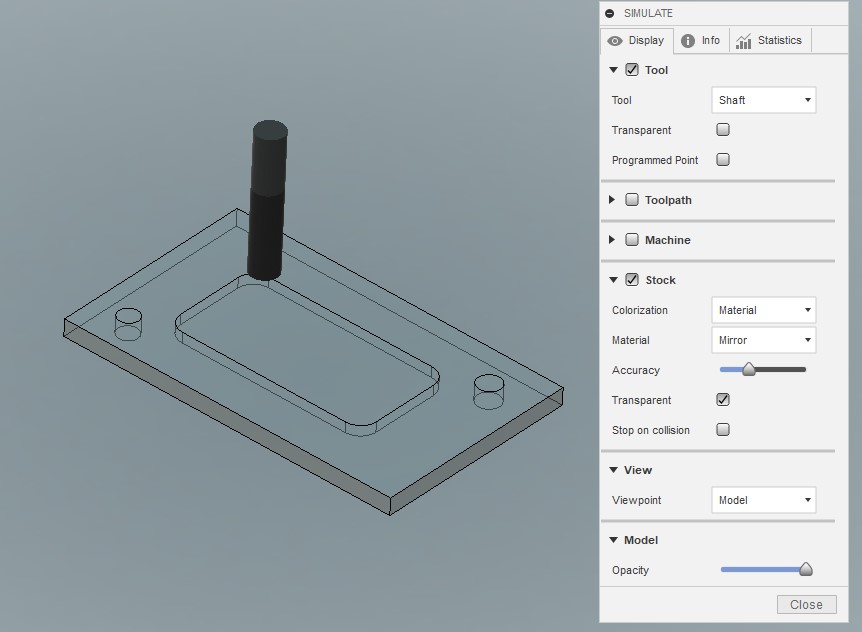Open the Tool dropdown showing Shaft
The height and width of the screenshot is (632, 862).
pyautogui.click(x=764, y=100)
